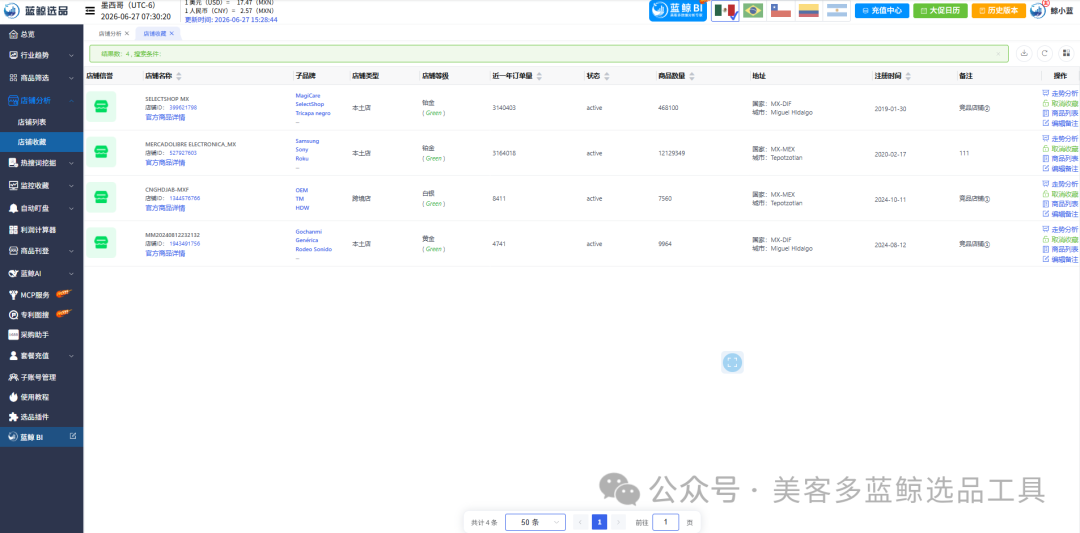Expand 商品刊登 sidebar menu
Viewport: 1080px width, 533px height.
click(x=41, y=251)
